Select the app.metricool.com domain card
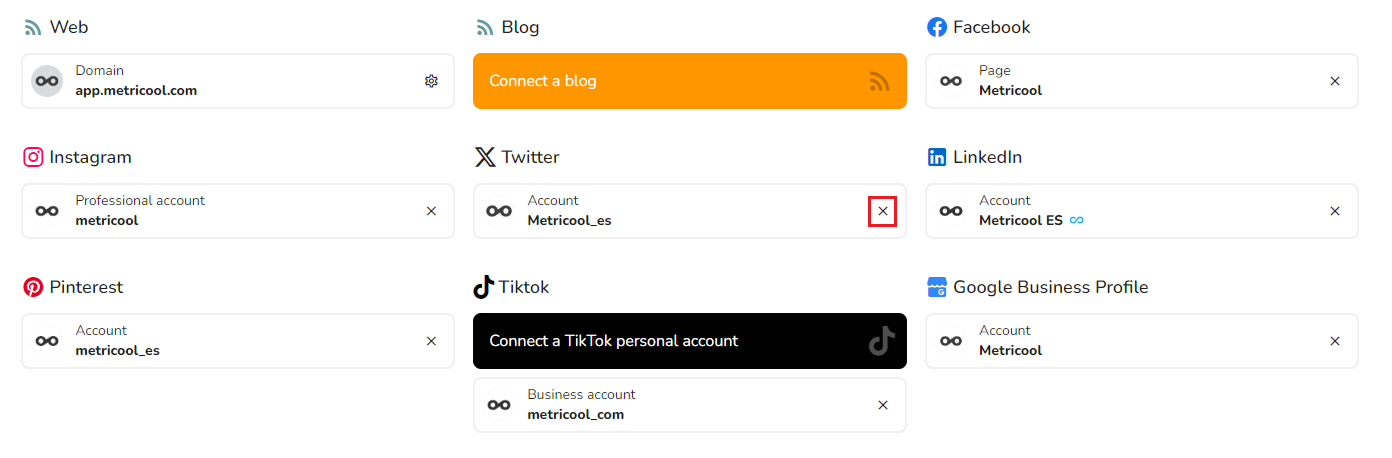1392x458 pixels. coord(240,81)
